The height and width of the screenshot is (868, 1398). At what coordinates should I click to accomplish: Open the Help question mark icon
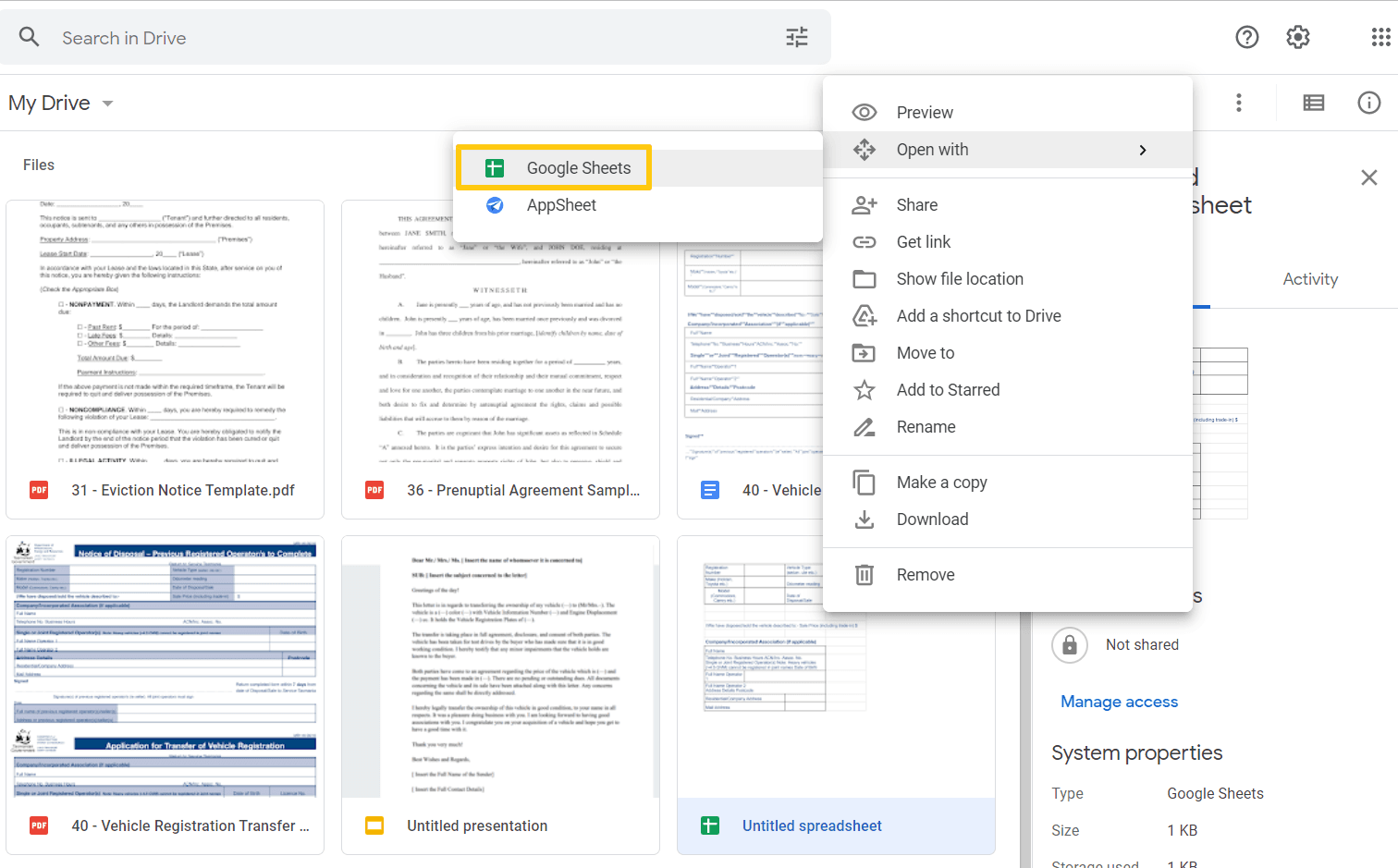pyautogui.click(x=1247, y=37)
